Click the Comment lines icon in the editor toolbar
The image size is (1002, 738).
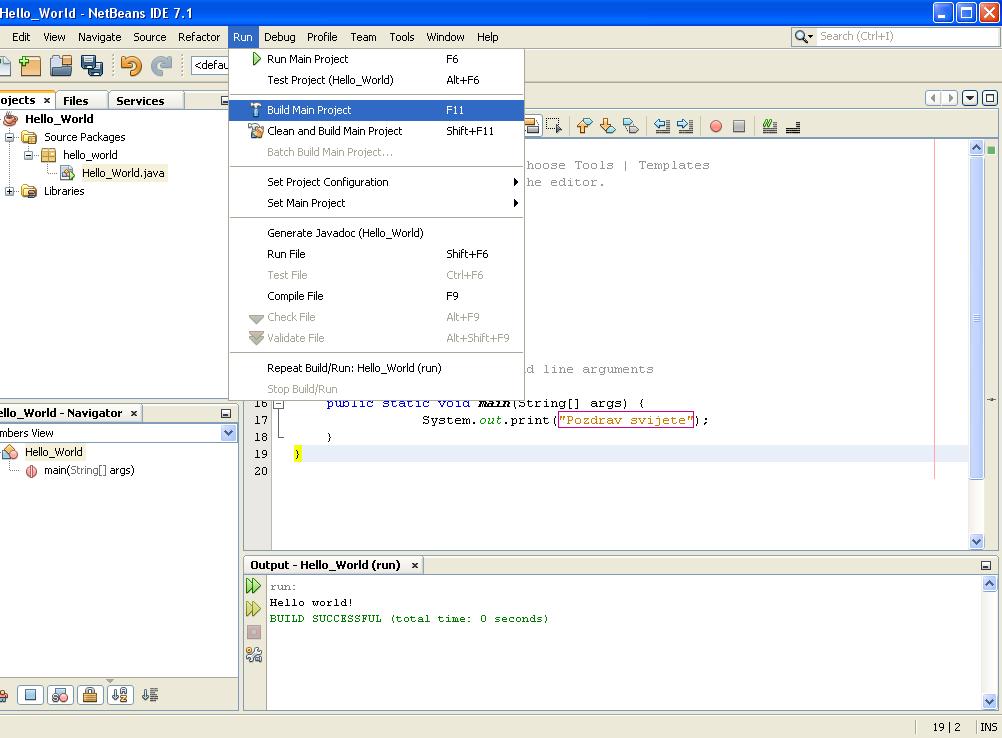[769, 126]
